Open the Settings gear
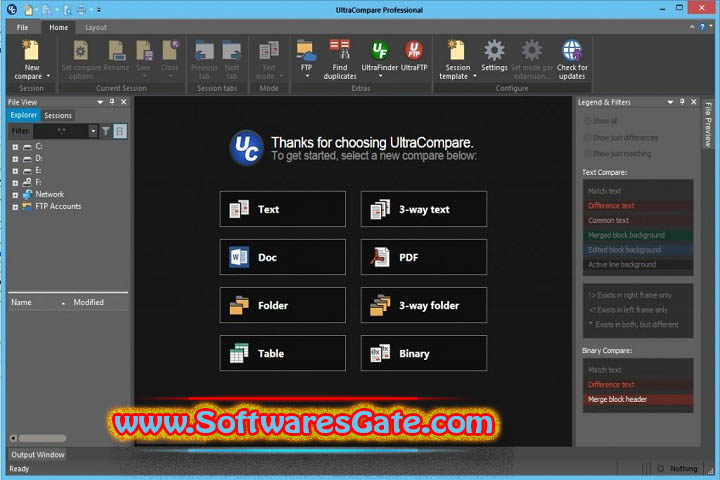 pos(494,50)
